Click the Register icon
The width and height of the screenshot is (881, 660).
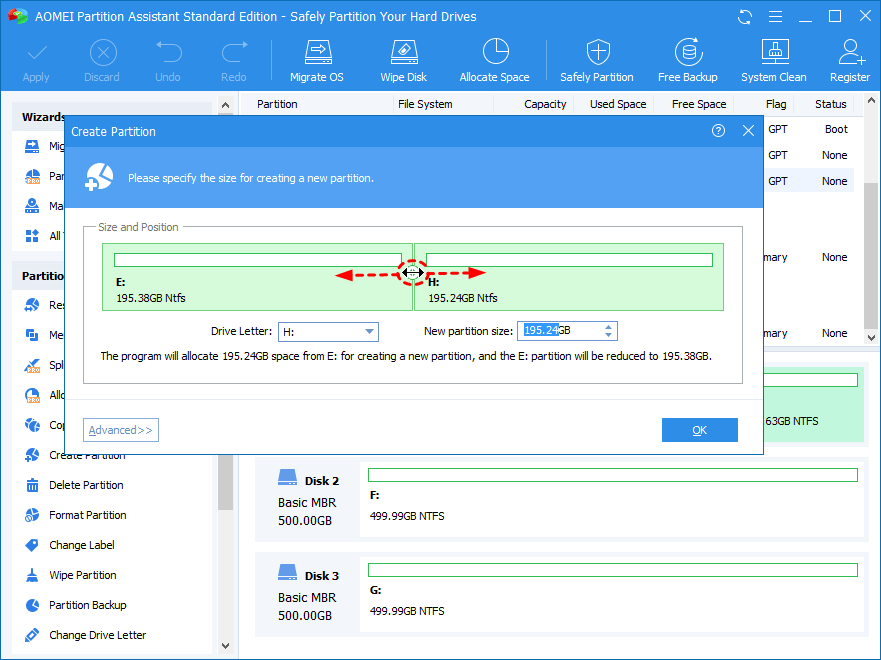pyautogui.click(x=850, y=61)
